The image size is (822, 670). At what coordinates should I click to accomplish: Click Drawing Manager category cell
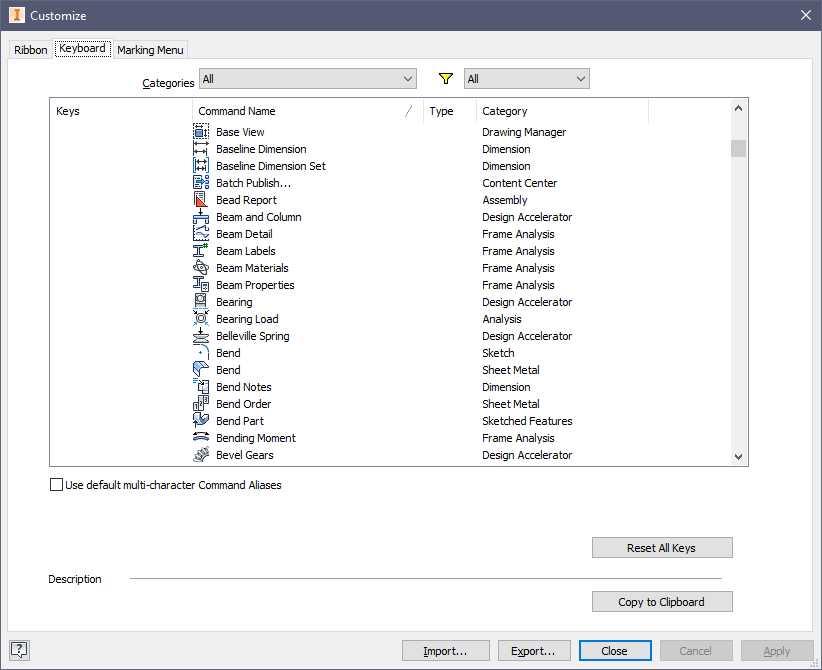point(524,132)
